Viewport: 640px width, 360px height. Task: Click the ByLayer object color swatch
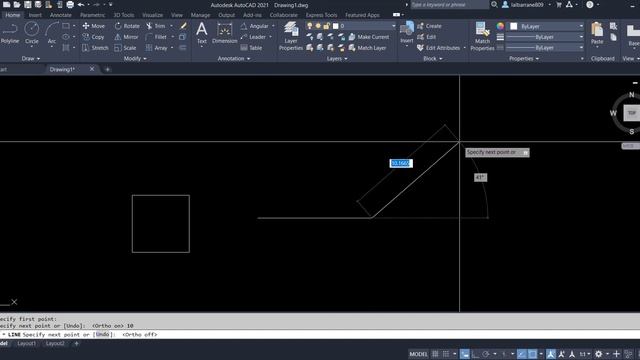point(514,26)
